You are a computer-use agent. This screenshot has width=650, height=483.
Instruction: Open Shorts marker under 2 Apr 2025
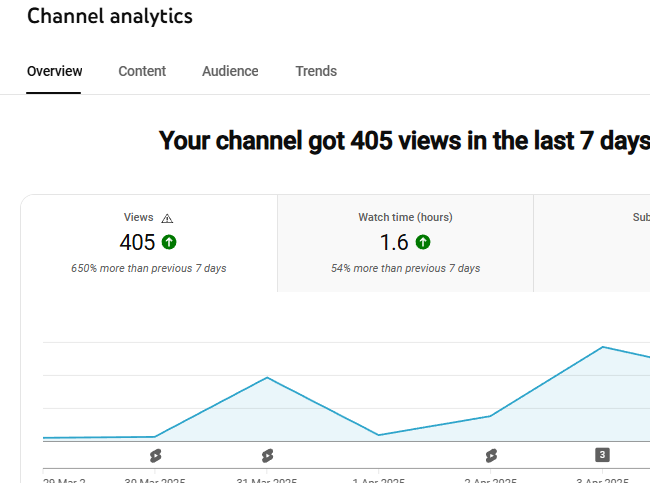(491, 456)
